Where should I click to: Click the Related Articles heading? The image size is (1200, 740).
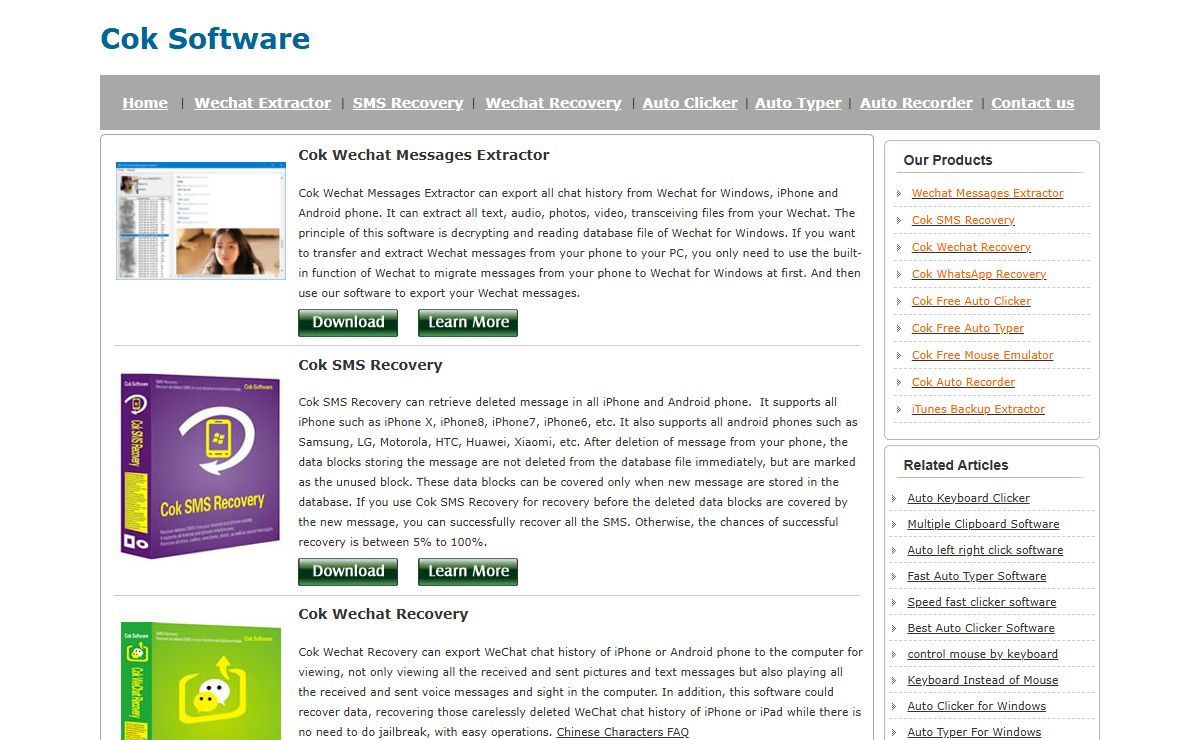956,465
